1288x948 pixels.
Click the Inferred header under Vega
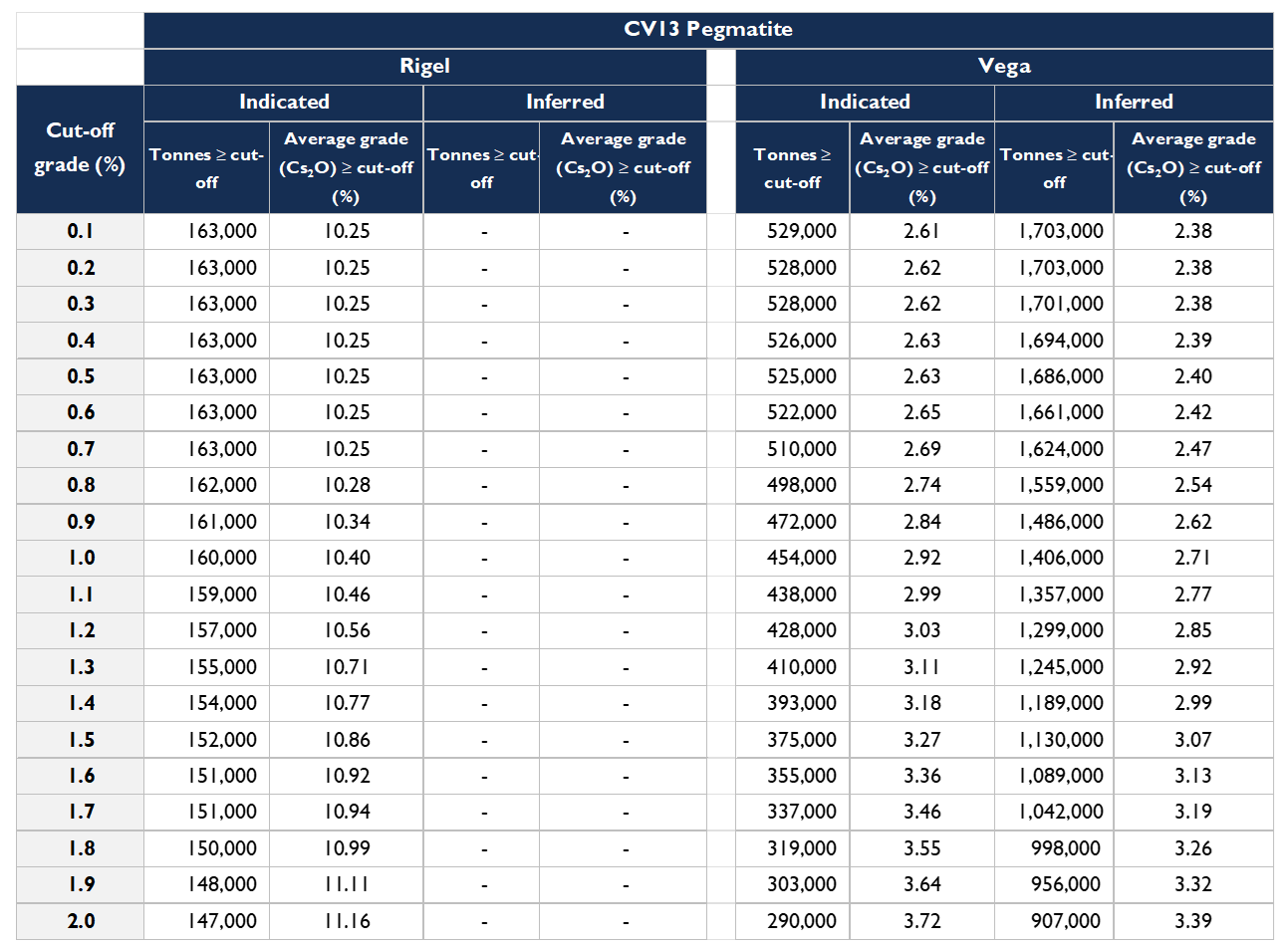pyautogui.click(x=1133, y=102)
